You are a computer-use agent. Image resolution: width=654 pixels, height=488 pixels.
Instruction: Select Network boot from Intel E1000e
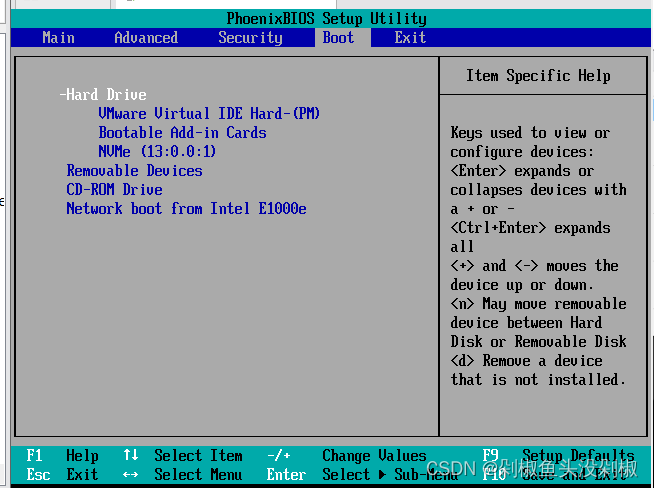pos(186,209)
